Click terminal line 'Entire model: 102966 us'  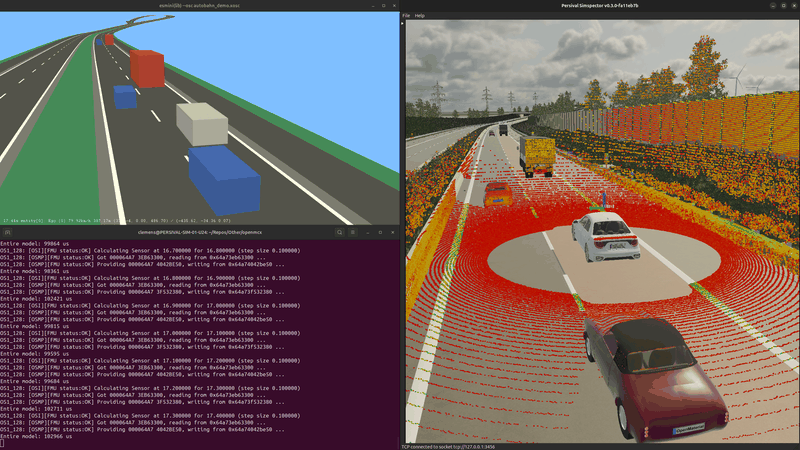[36, 436]
